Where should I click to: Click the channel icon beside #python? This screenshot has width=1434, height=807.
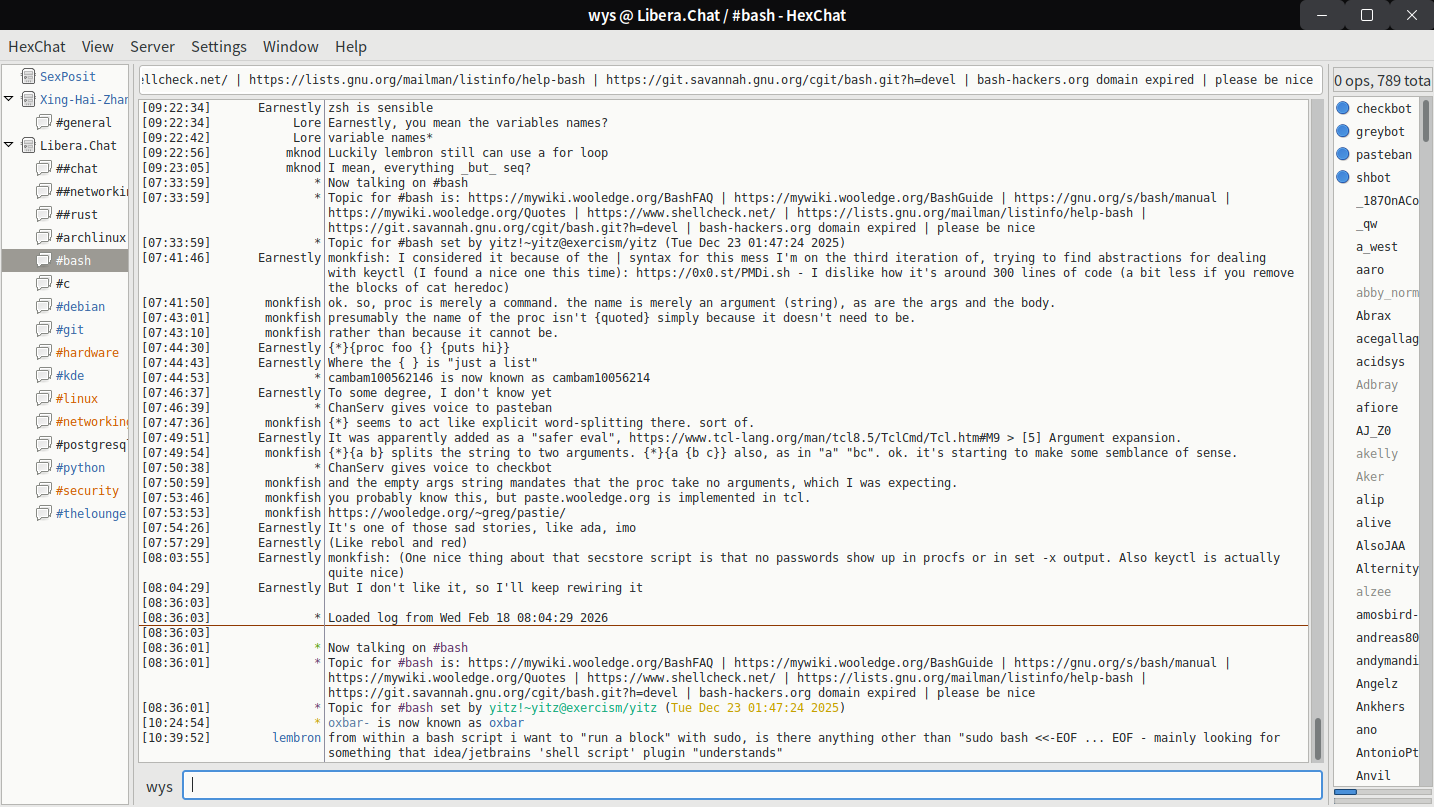[43, 468]
